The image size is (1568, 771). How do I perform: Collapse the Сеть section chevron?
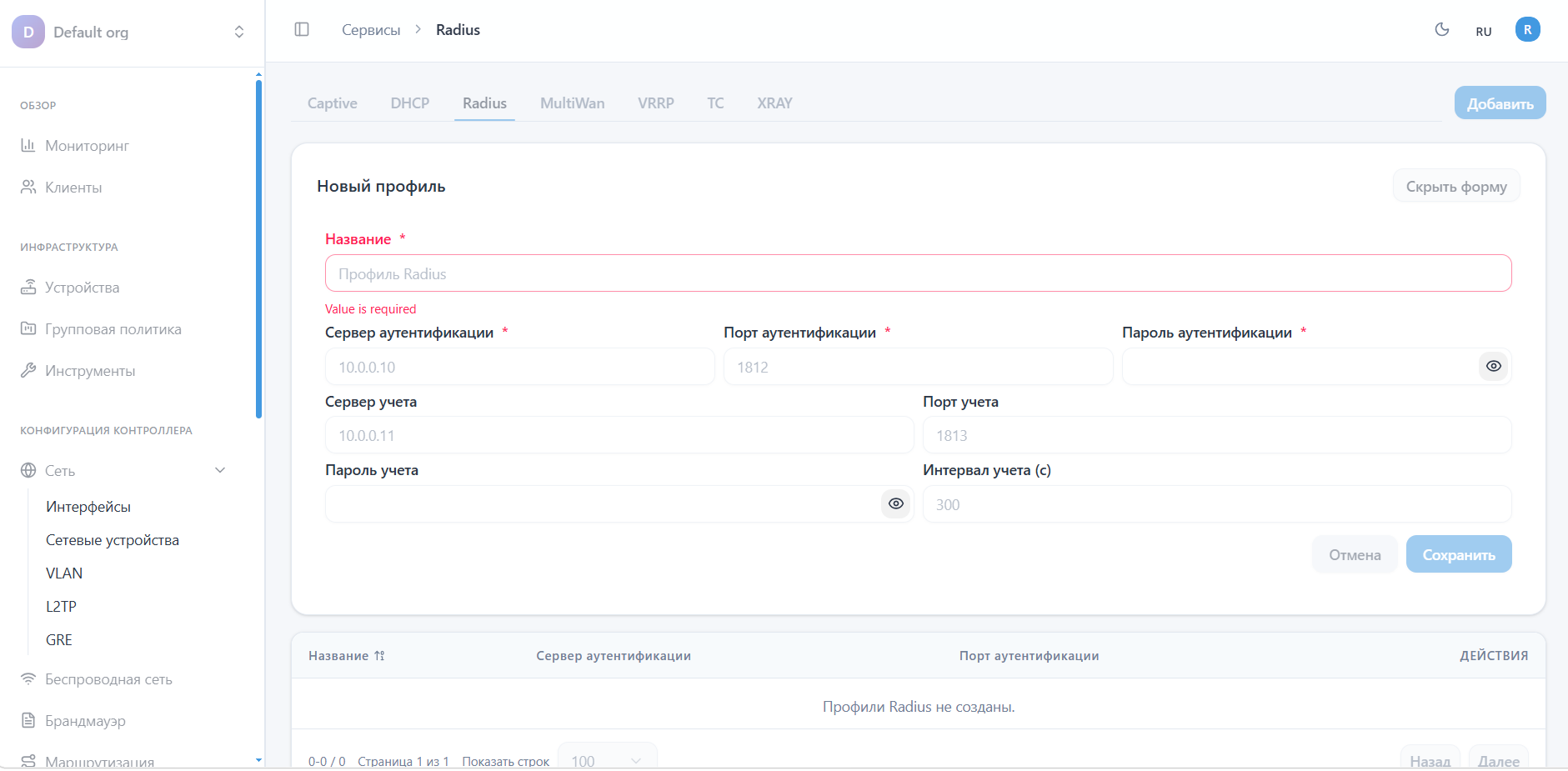point(220,470)
